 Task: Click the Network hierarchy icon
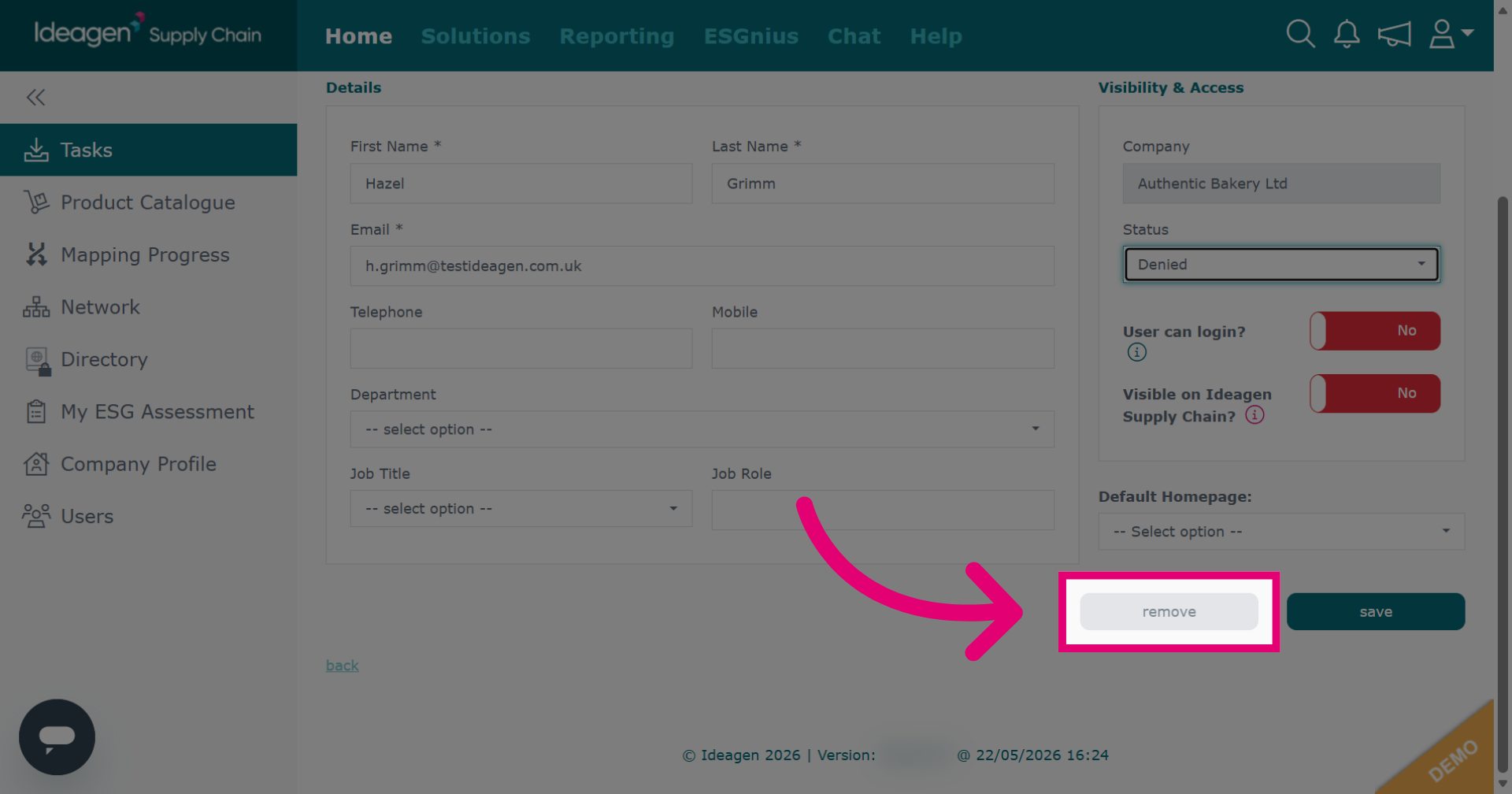coord(36,307)
